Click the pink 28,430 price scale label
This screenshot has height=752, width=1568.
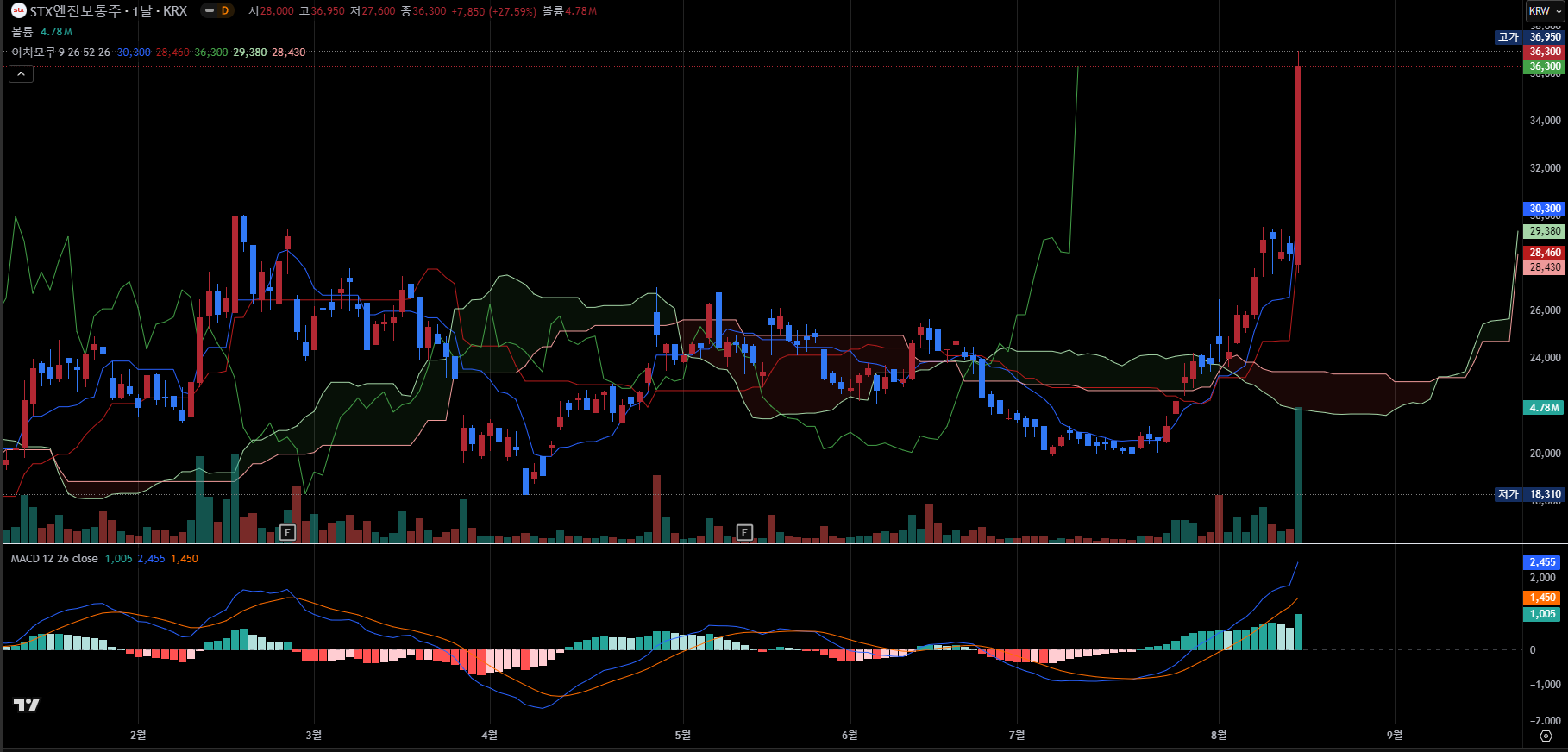[x=1544, y=267]
